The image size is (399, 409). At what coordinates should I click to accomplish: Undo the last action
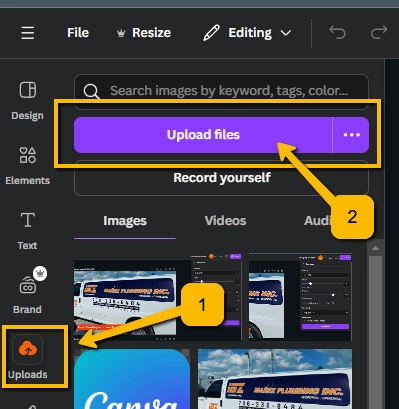(337, 33)
